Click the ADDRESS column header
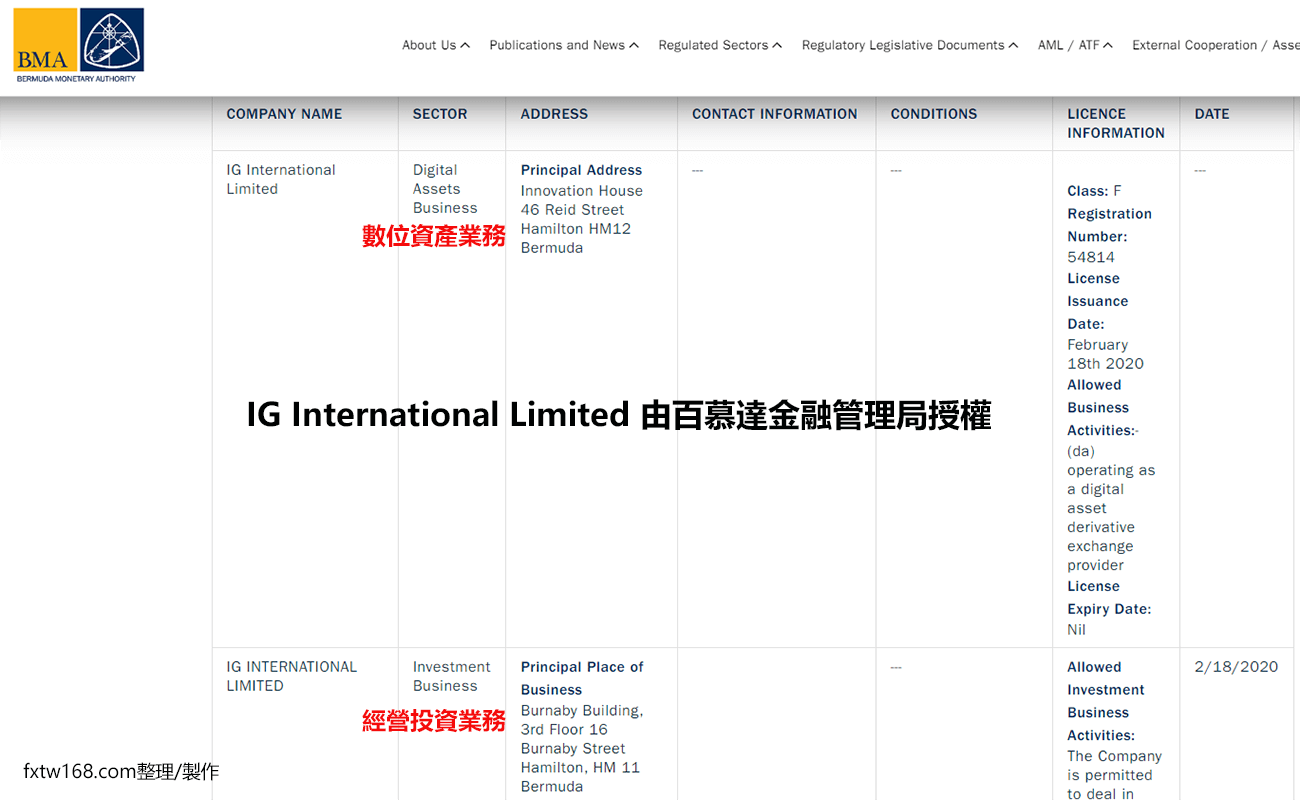This screenshot has height=800, width=1300. pyautogui.click(x=554, y=113)
